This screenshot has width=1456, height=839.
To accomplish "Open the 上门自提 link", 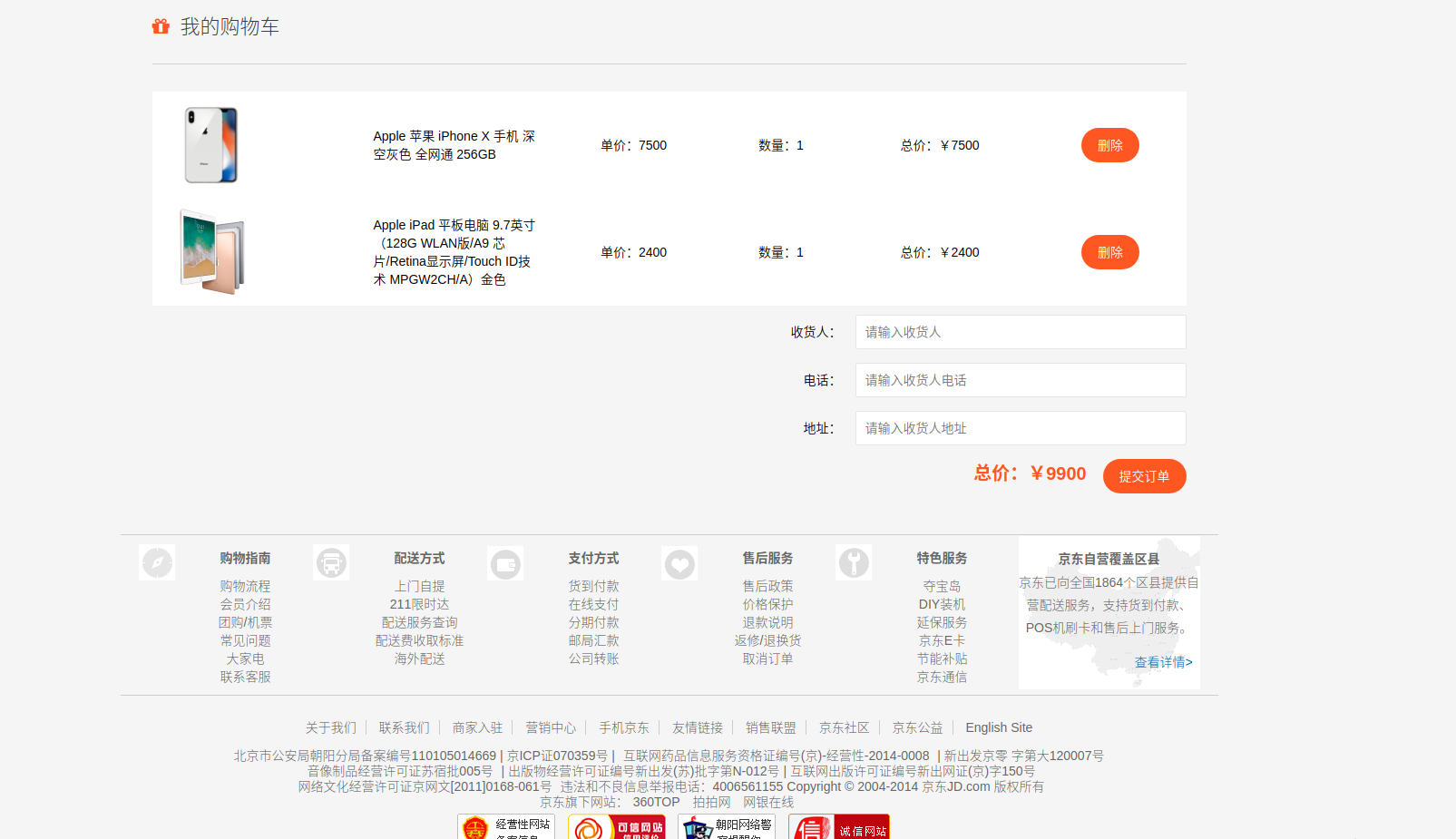I will click(419, 586).
